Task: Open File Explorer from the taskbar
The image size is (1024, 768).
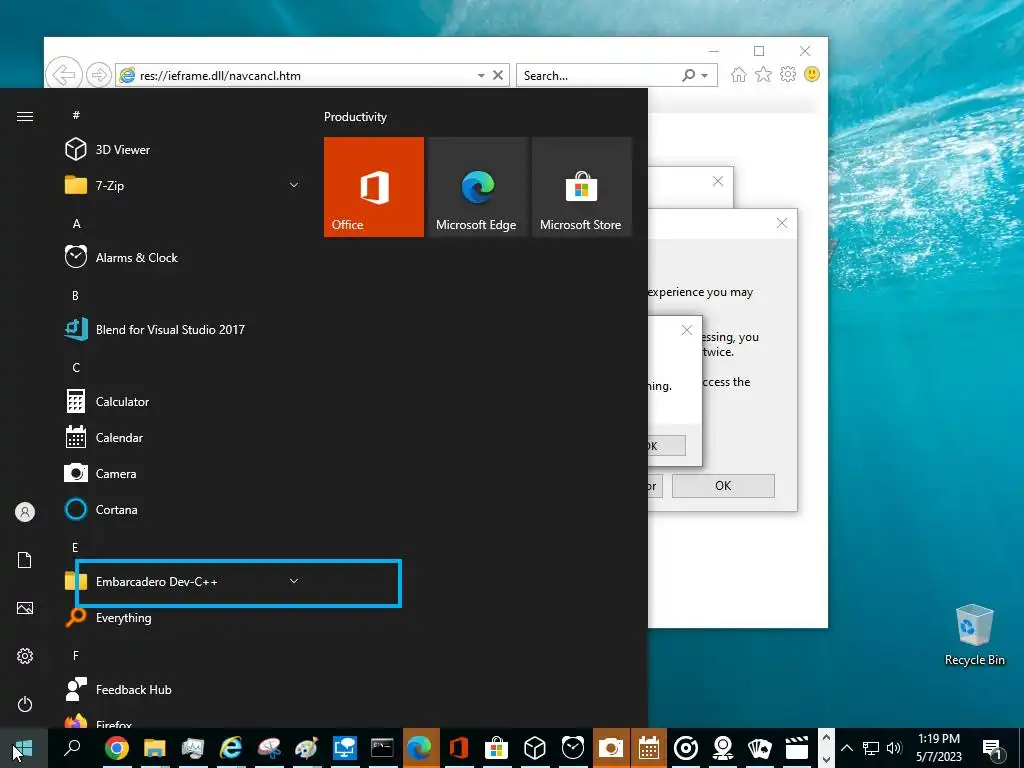Action: point(155,748)
